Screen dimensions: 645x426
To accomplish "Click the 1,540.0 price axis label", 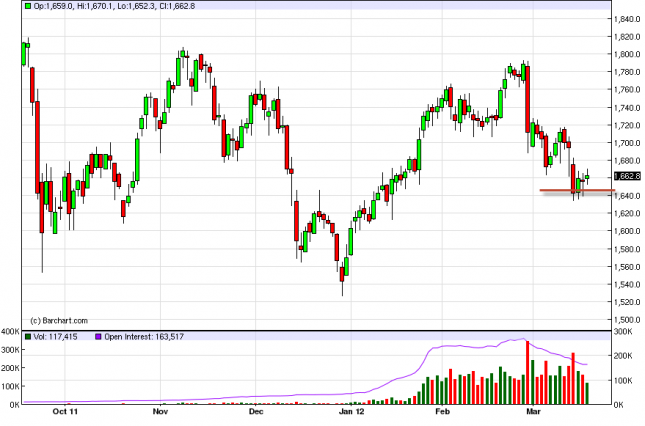I will point(627,285).
